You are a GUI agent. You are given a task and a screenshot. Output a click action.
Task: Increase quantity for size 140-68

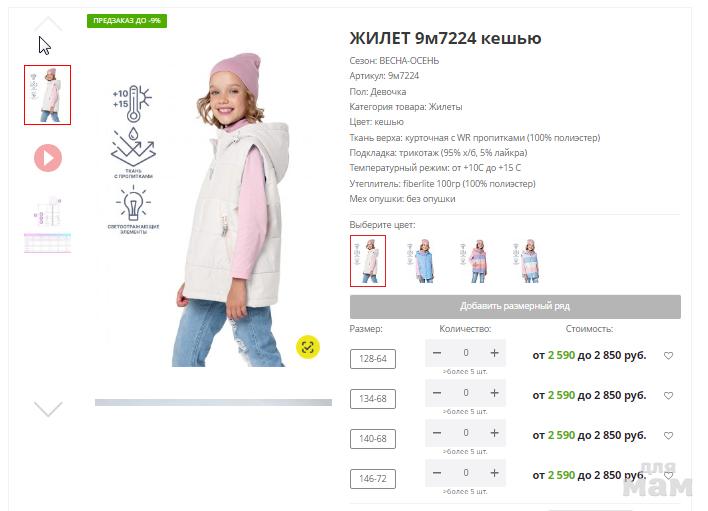pyautogui.click(x=494, y=433)
